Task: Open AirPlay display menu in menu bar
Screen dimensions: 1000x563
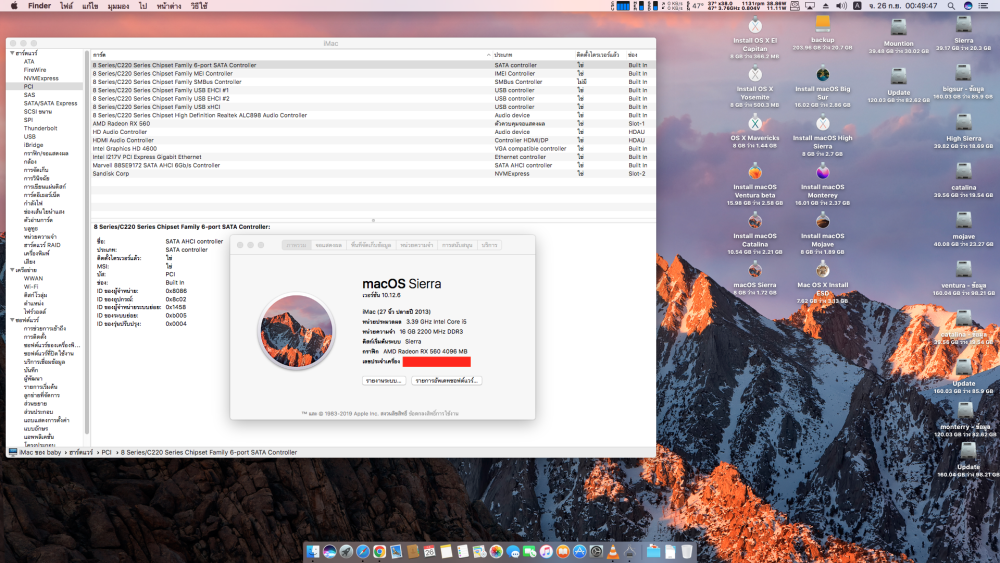Action: pyautogui.click(x=810, y=6)
